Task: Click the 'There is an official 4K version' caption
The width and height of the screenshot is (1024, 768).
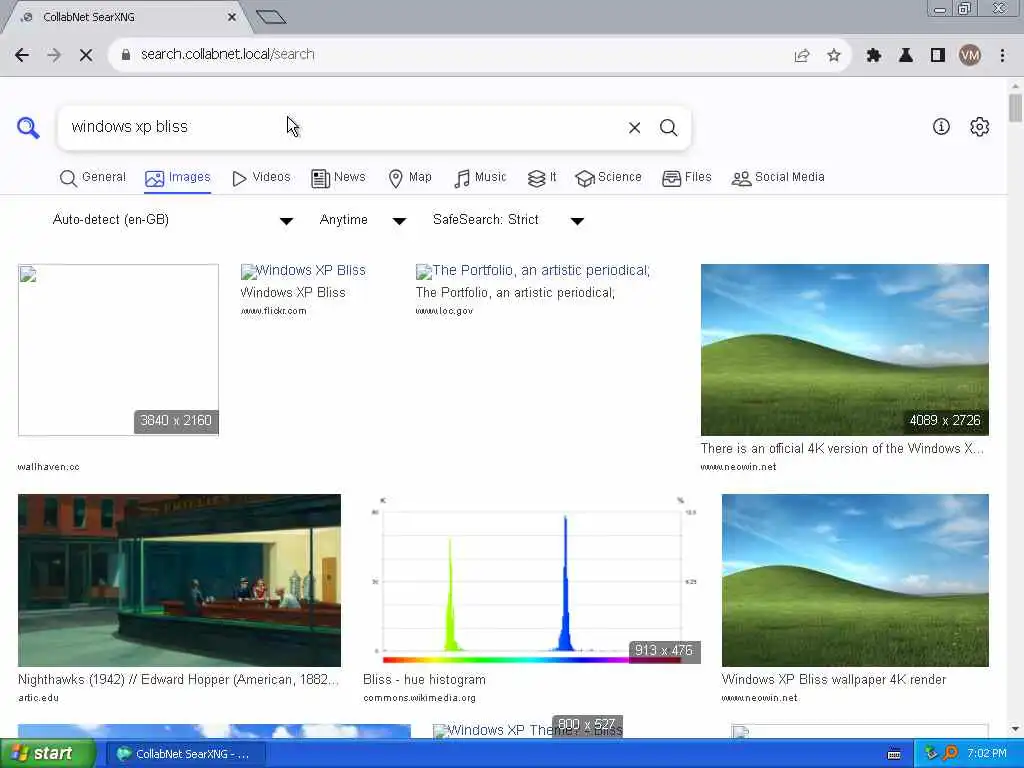Action: click(842, 449)
